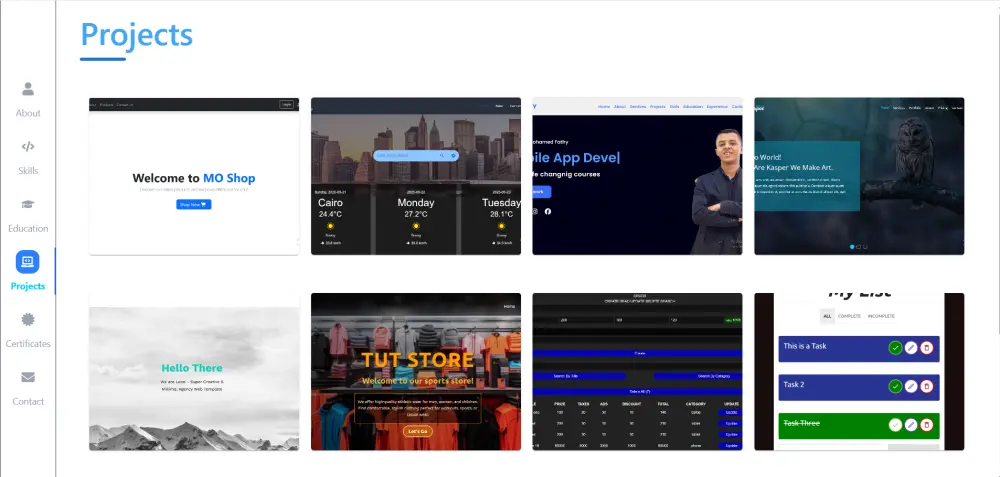1000x477 pixels.
Task: Click the highlighted Projects laptop icon
Action: click(x=27, y=261)
